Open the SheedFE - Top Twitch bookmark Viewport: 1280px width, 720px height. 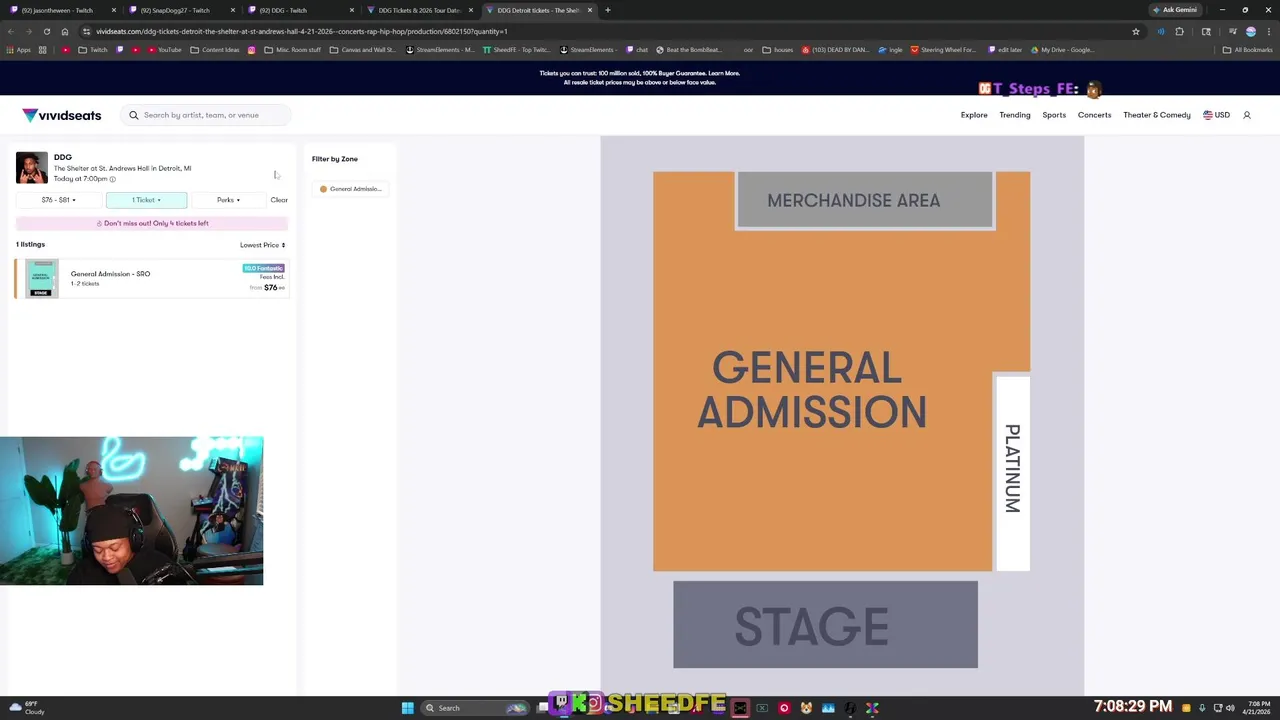pos(517,50)
